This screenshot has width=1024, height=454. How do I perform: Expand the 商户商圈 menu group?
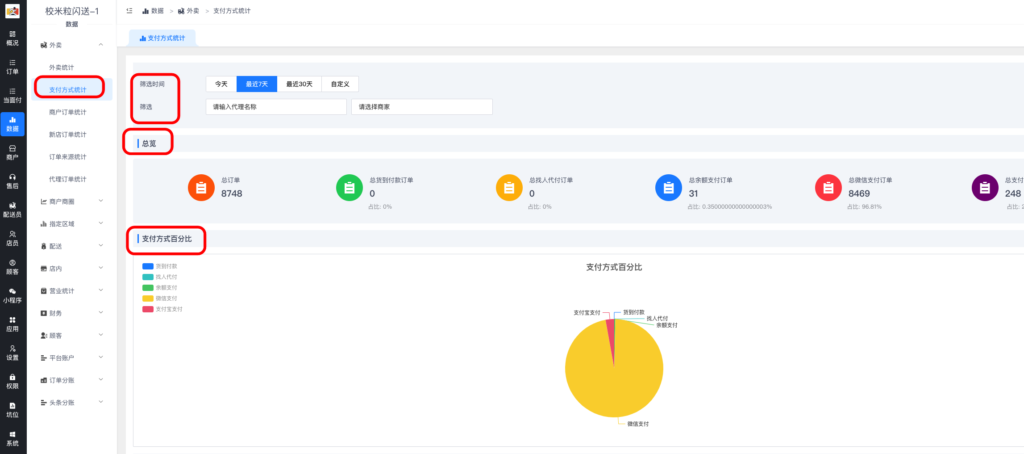click(70, 201)
